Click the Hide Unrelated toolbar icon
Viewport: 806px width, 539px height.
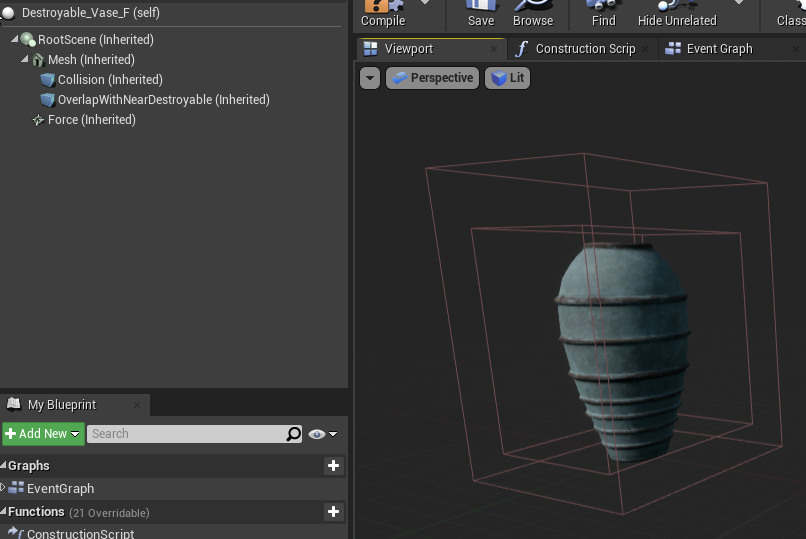677,13
